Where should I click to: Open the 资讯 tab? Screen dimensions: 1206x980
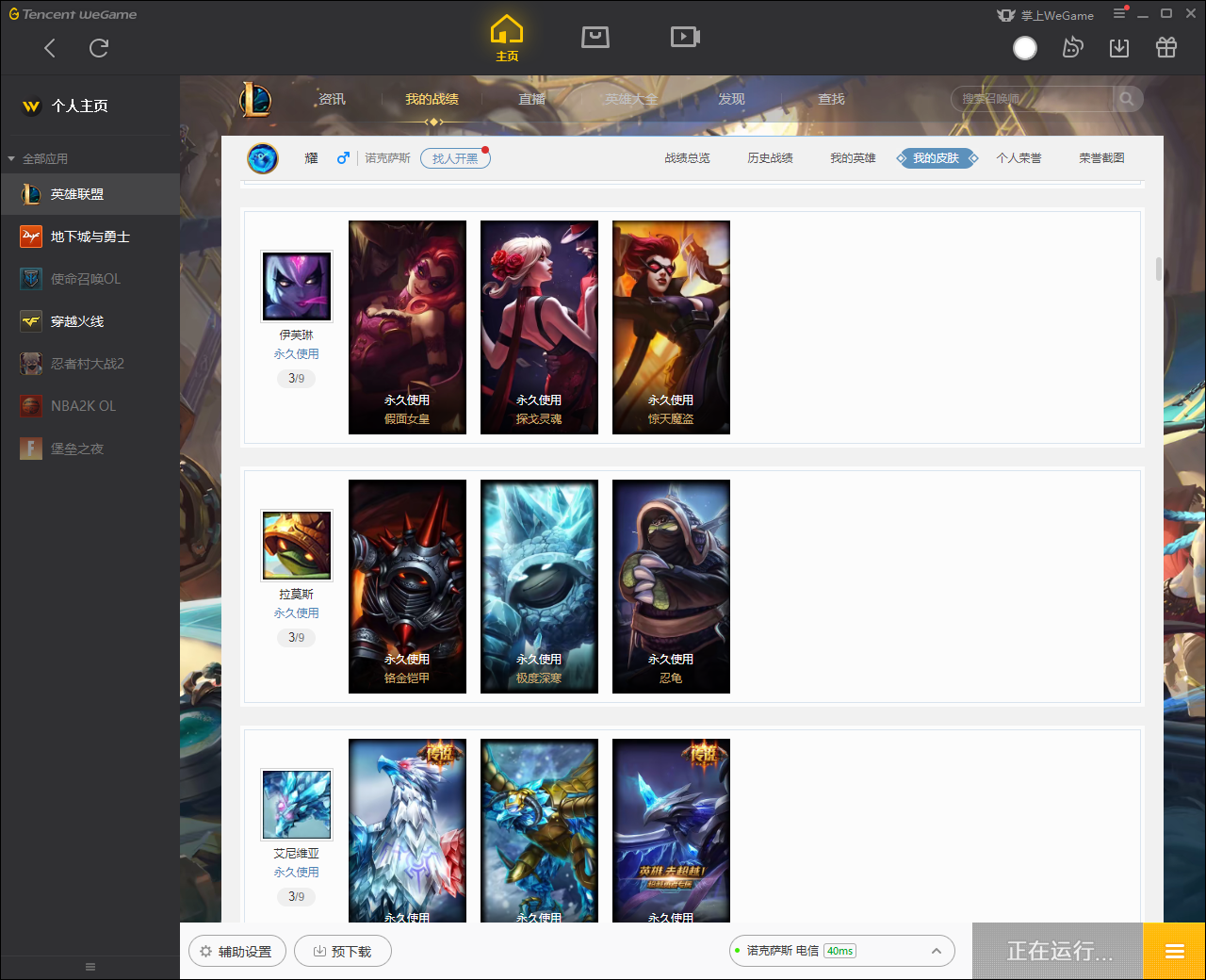332,99
